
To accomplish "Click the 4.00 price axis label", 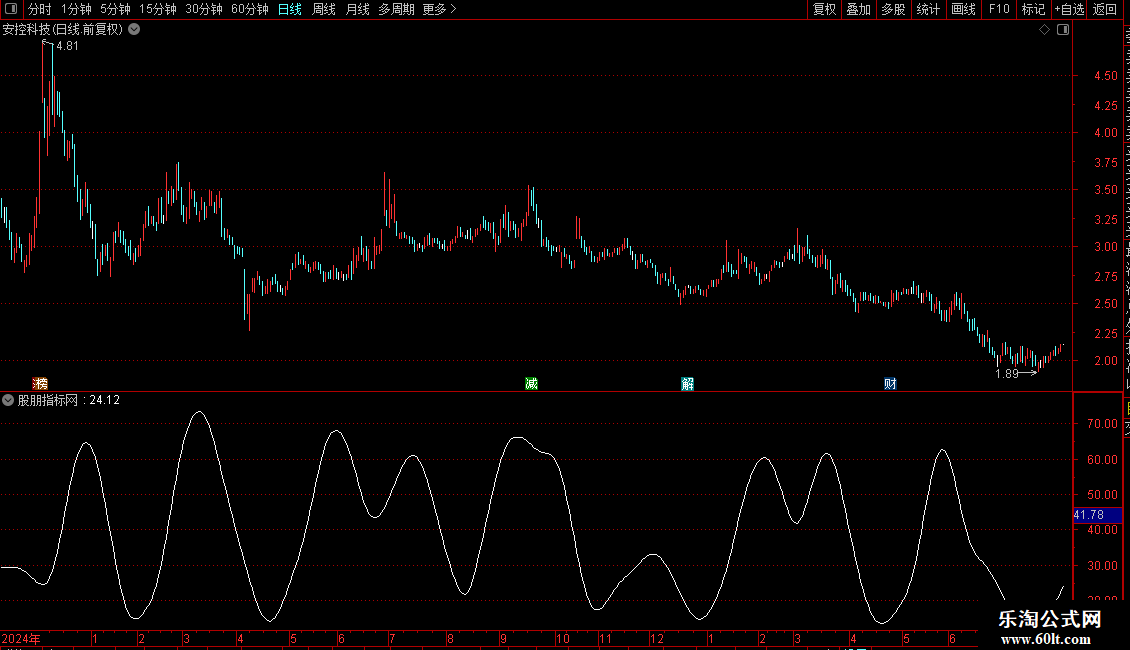I will [1105, 133].
